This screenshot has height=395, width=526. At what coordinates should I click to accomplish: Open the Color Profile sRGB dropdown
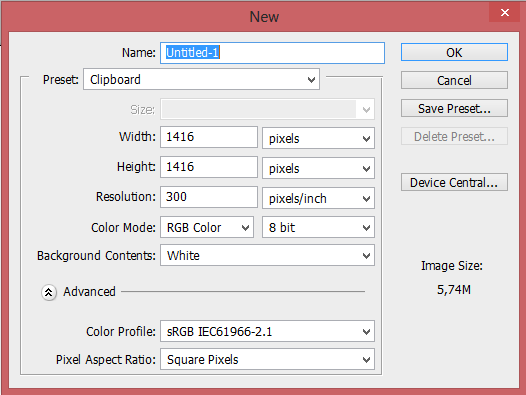[267, 331]
